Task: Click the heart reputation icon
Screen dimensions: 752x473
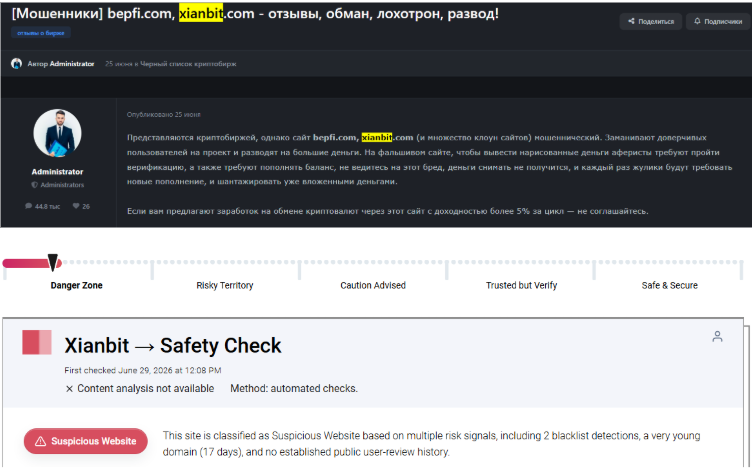Action: (x=76, y=206)
